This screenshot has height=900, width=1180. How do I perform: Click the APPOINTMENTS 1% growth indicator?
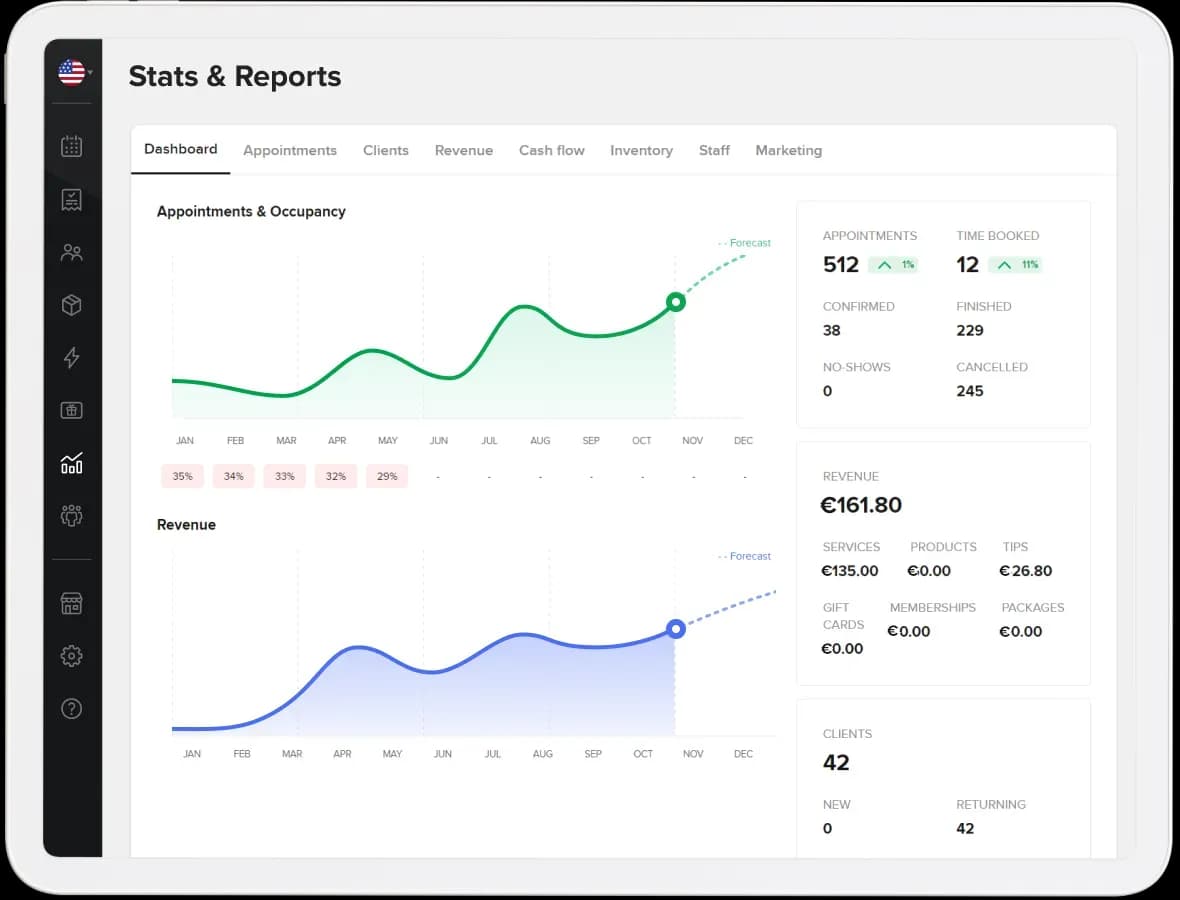pyautogui.click(x=893, y=265)
